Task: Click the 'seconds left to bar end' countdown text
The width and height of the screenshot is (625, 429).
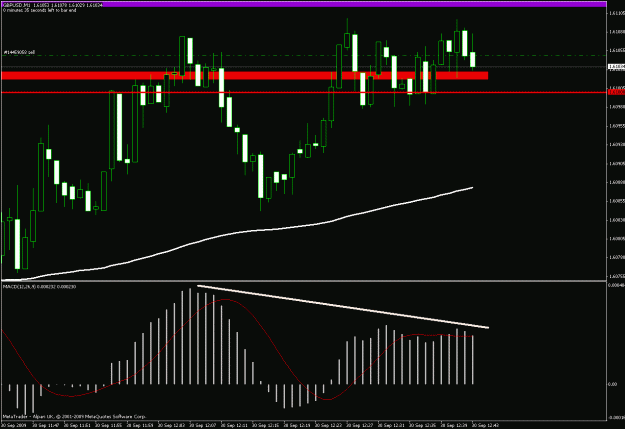Action: tap(39, 10)
